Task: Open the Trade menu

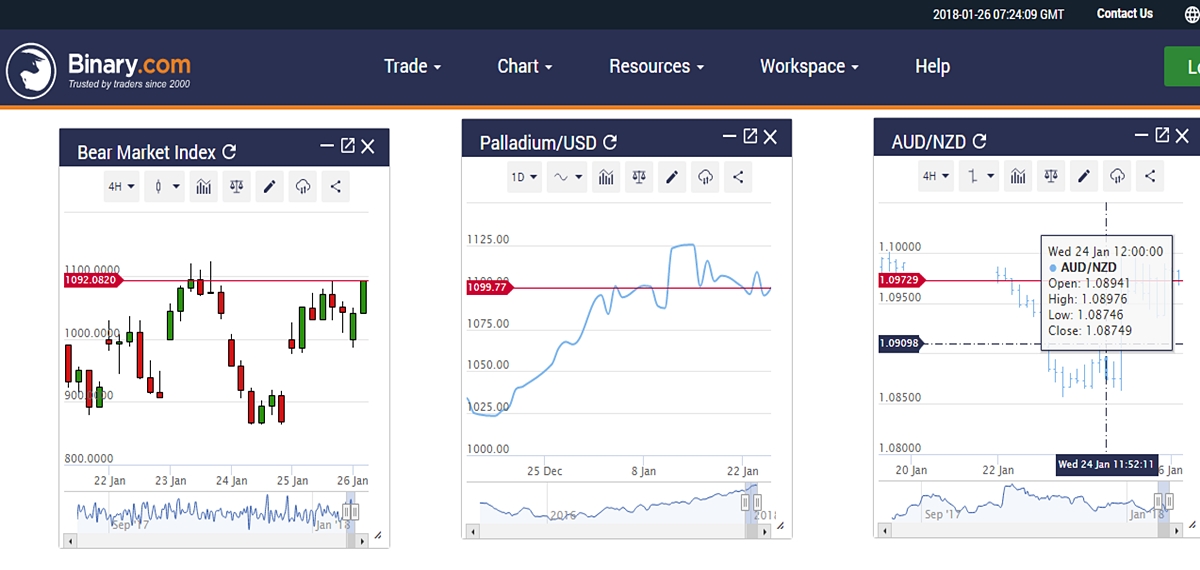Action: point(412,66)
